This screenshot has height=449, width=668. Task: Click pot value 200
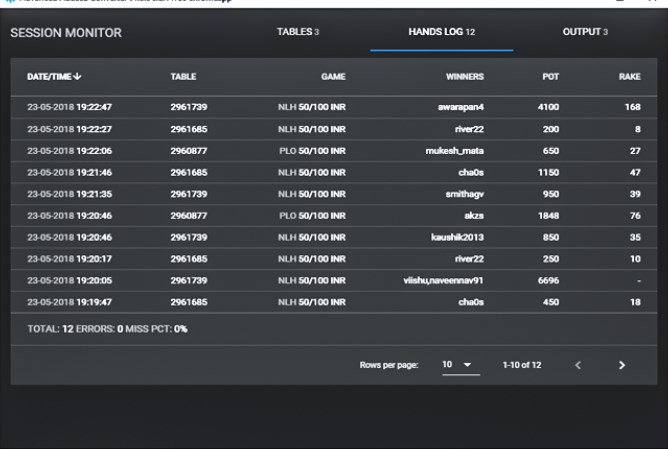551,129
